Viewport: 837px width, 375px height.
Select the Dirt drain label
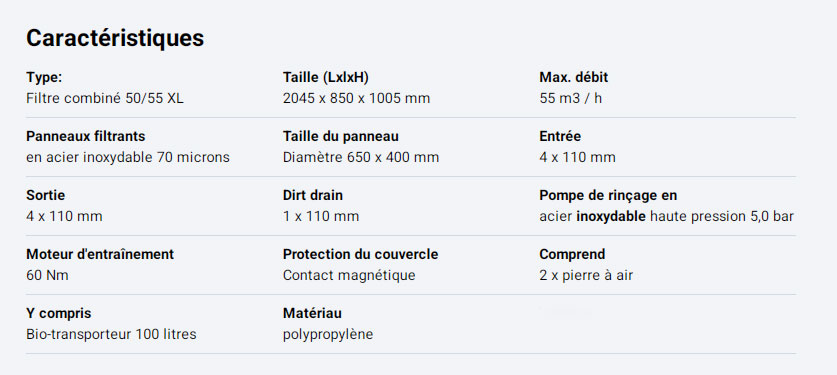[313, 196]
